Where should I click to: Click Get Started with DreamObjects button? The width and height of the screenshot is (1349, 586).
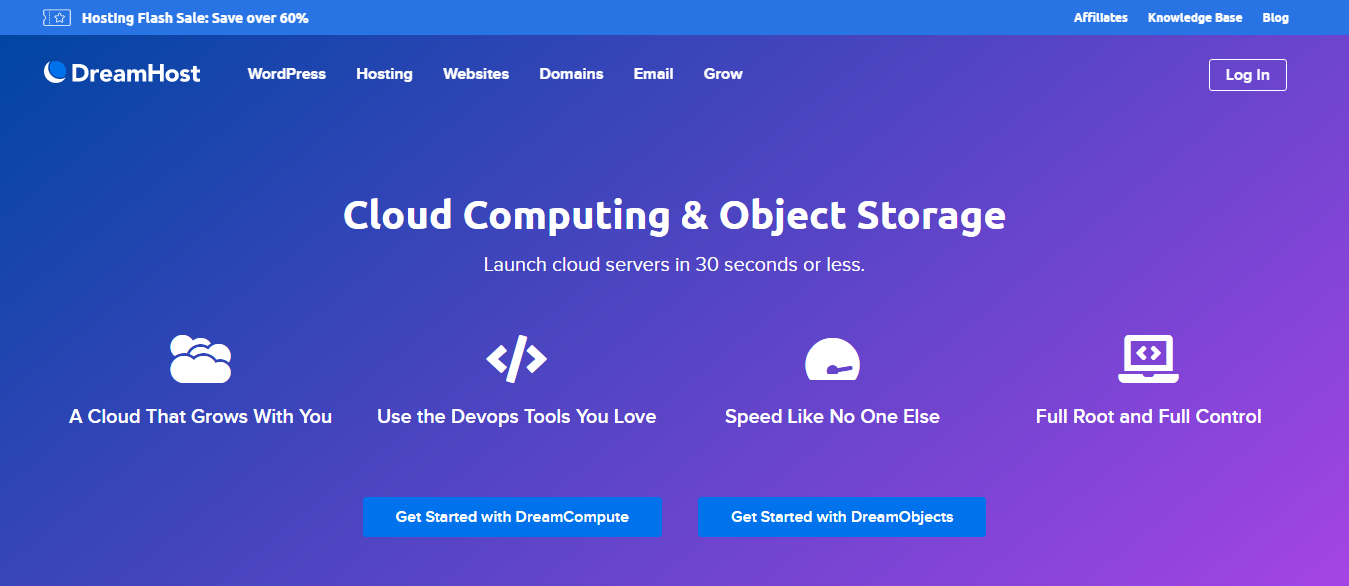click(841, 517)
